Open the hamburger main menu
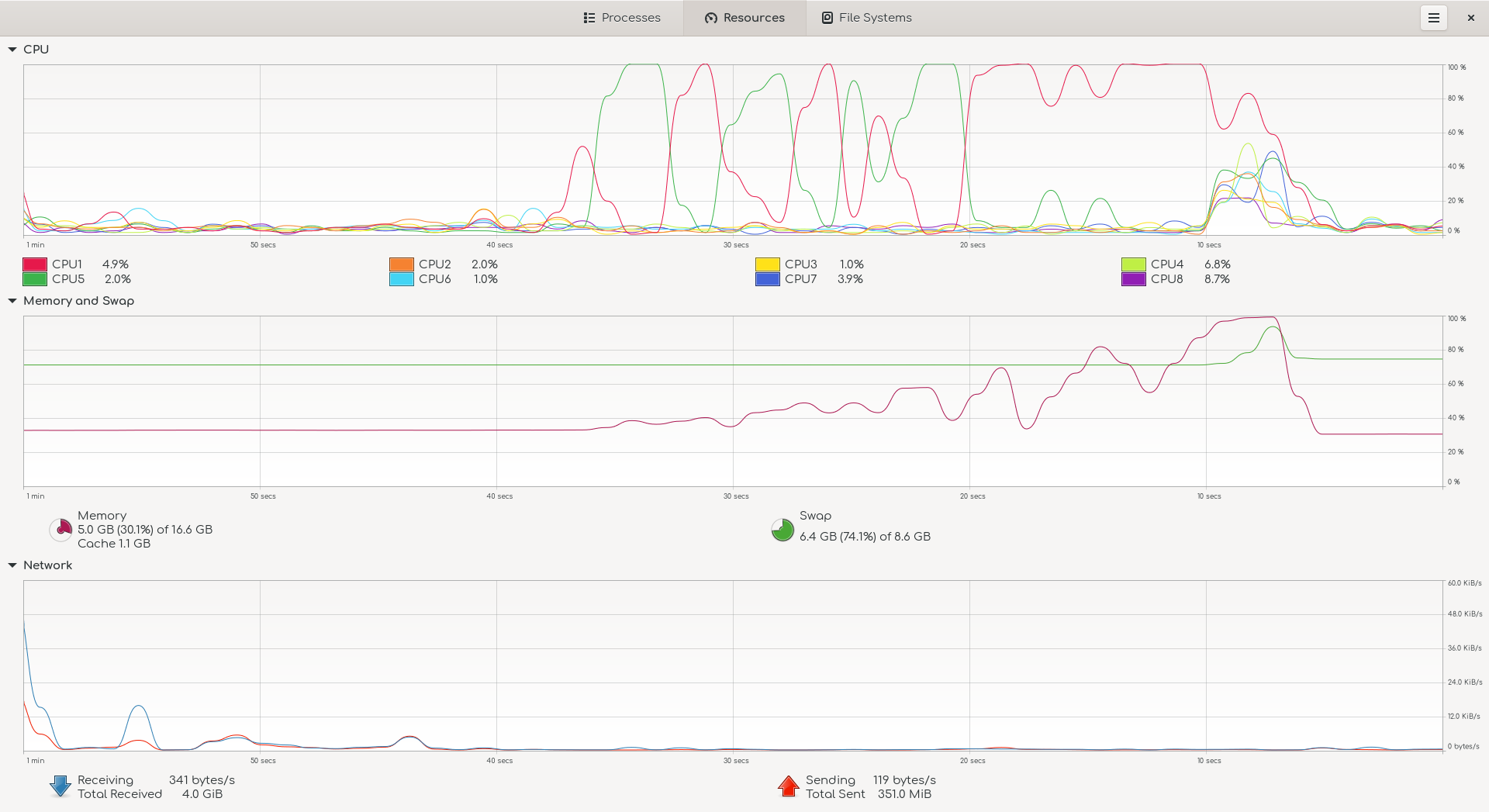Image resolution: width=1489 pixels, height=812 pixels. point(1434,17)
